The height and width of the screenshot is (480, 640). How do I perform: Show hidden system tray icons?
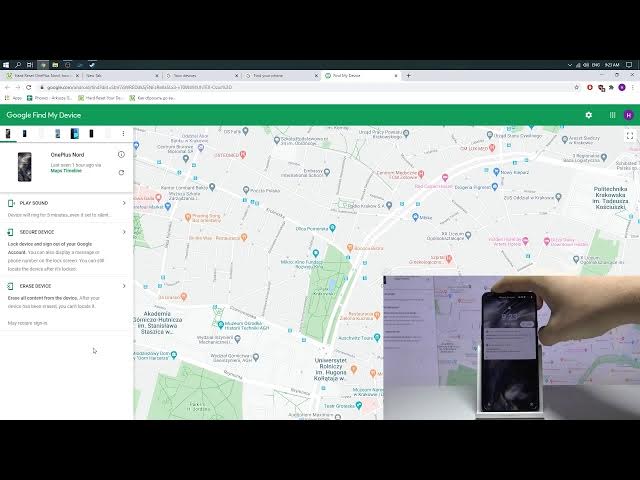[569, 64]
